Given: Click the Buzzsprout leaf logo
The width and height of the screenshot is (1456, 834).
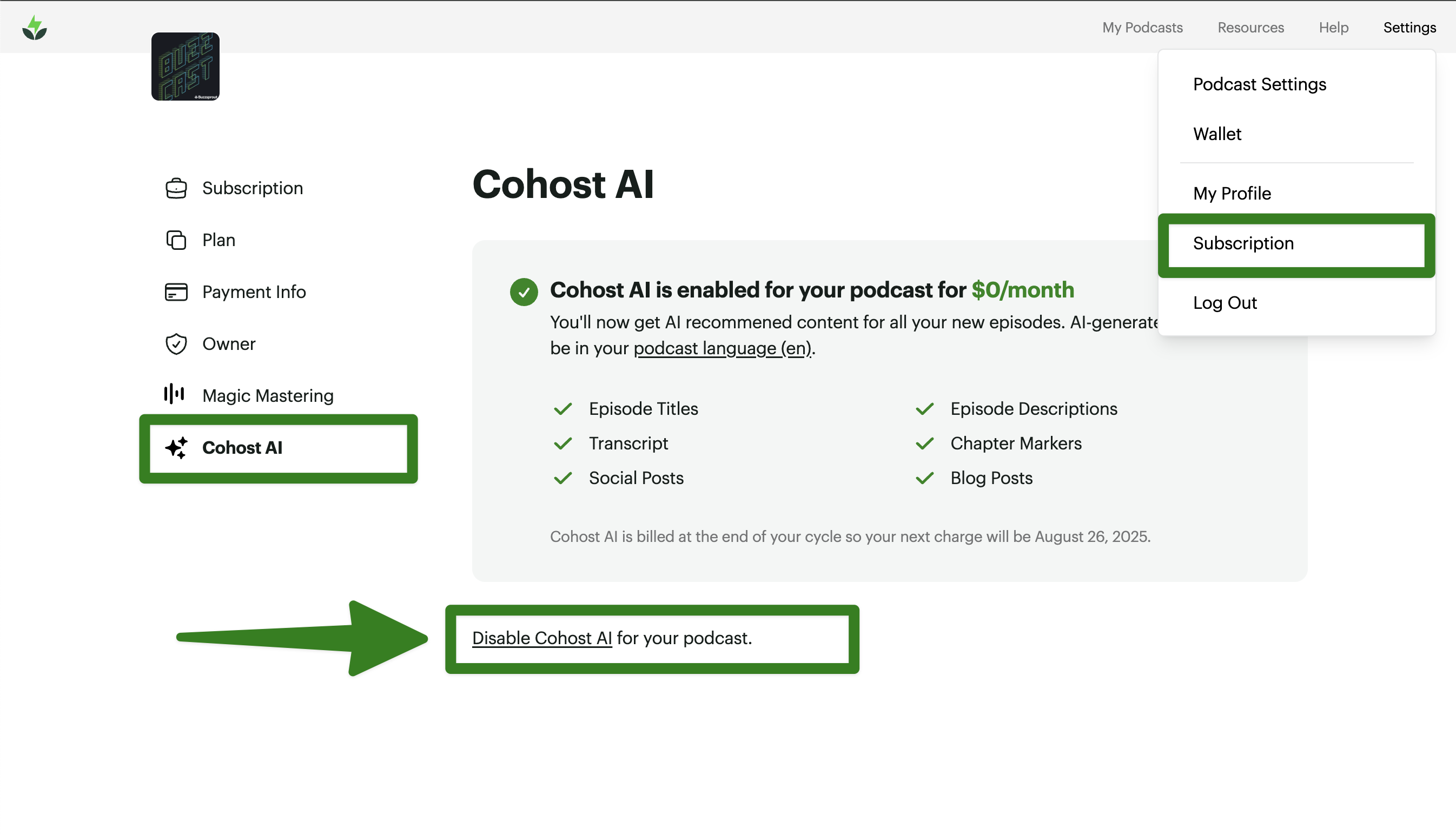Looking at the screenshot, I should (x=35, y=27).
